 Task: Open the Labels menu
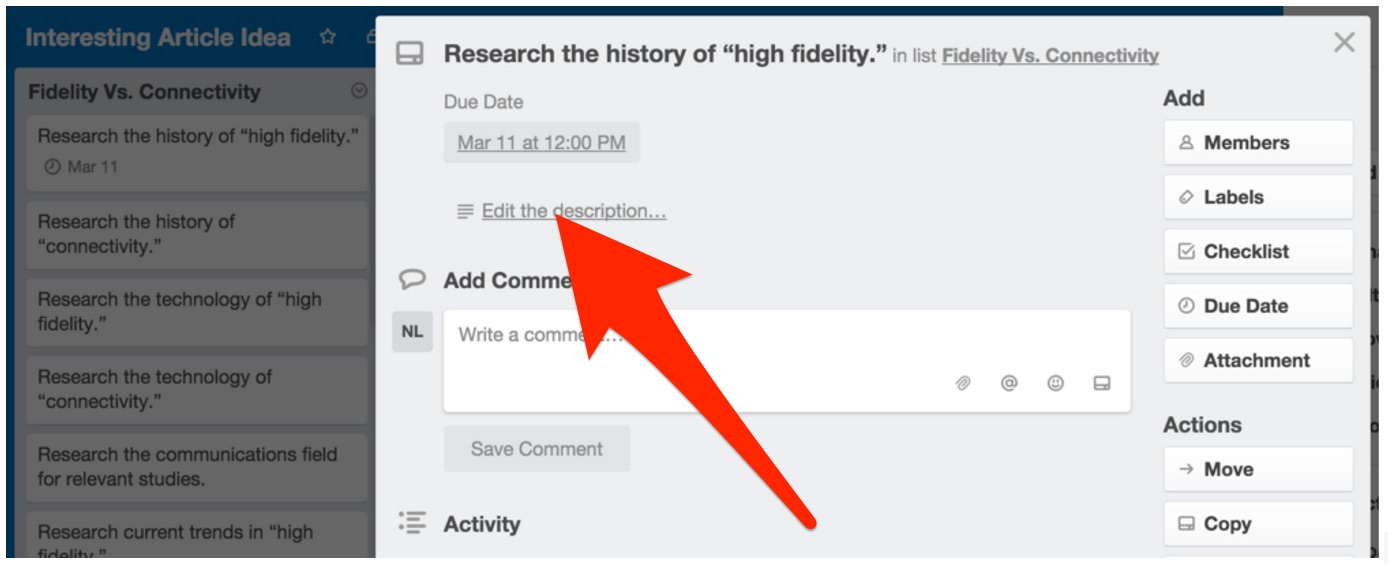pos(1257,197)
